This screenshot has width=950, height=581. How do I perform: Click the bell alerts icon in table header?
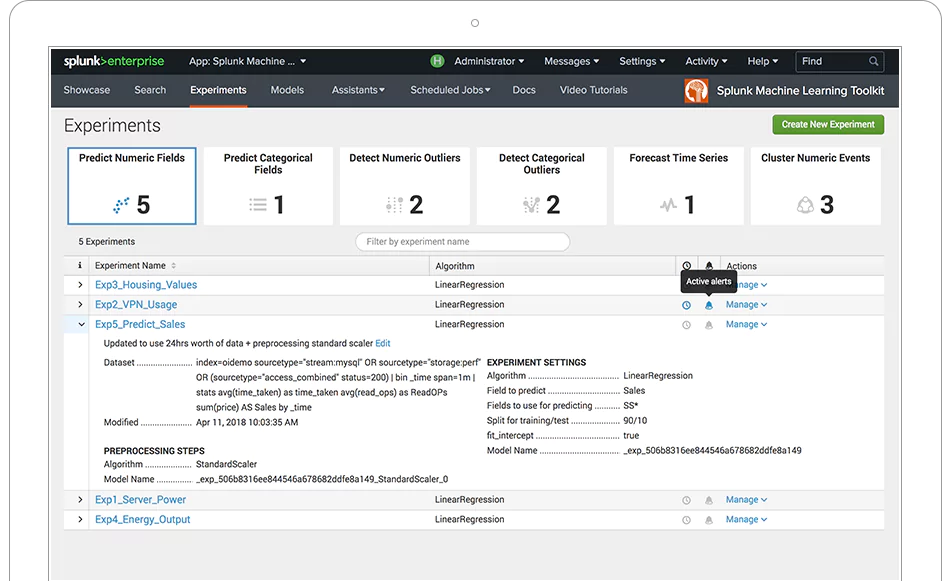click(x=709, y=266)
